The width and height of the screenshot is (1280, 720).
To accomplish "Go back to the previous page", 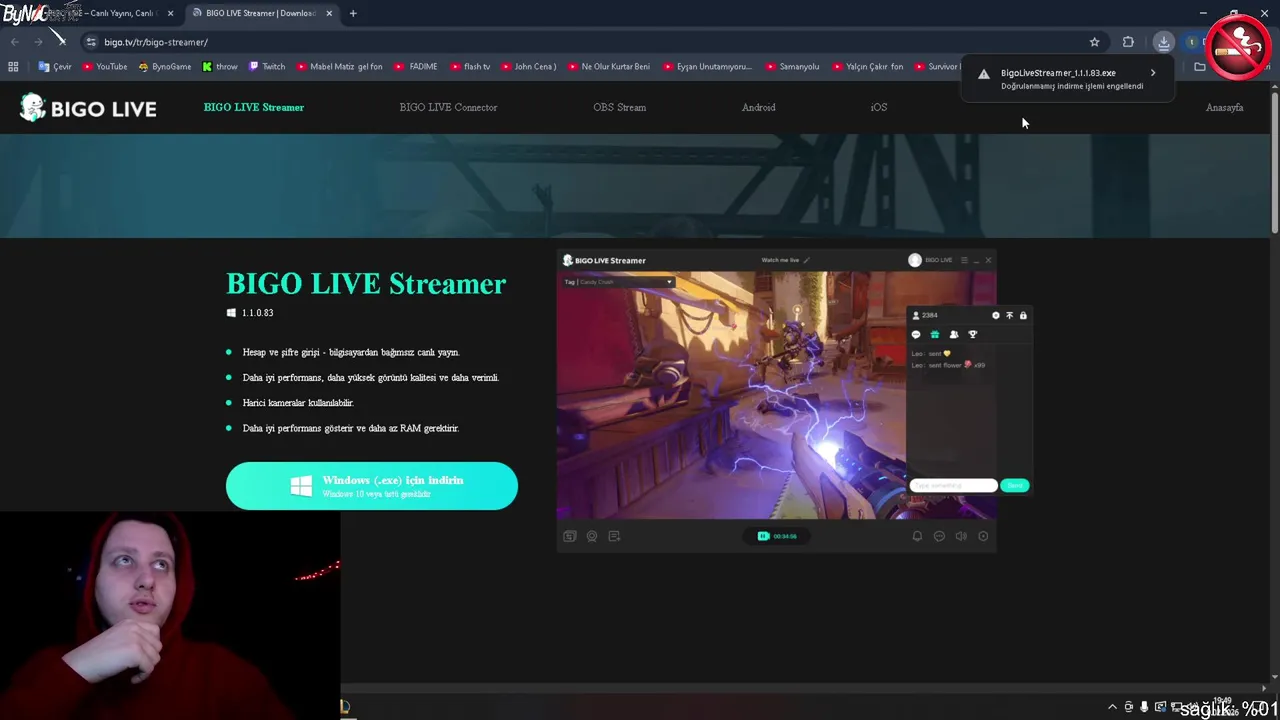I will [x=14, y=42].
